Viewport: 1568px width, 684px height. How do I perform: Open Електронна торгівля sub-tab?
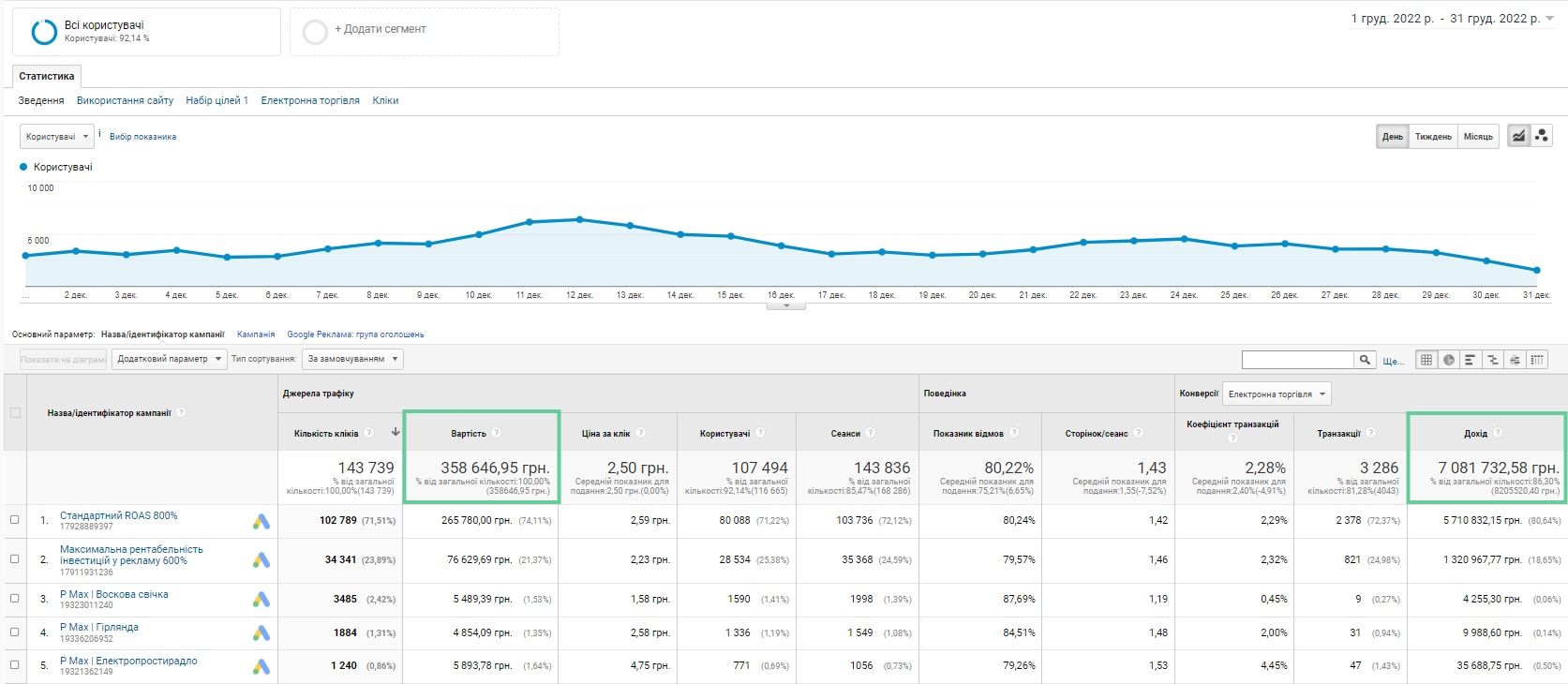[x=310, y=100]
